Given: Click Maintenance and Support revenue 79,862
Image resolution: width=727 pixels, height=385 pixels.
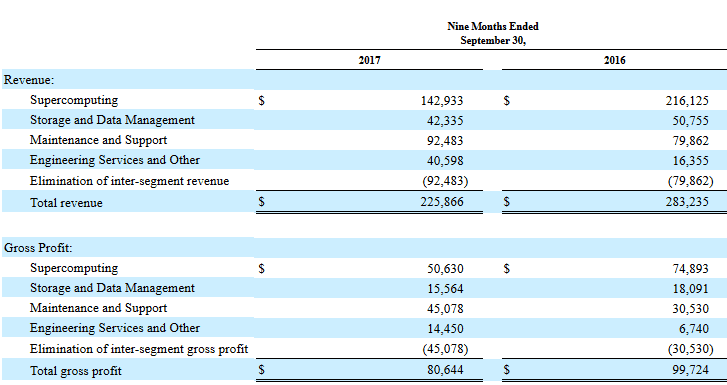Looking at the screenshot, I should (691, 141).
